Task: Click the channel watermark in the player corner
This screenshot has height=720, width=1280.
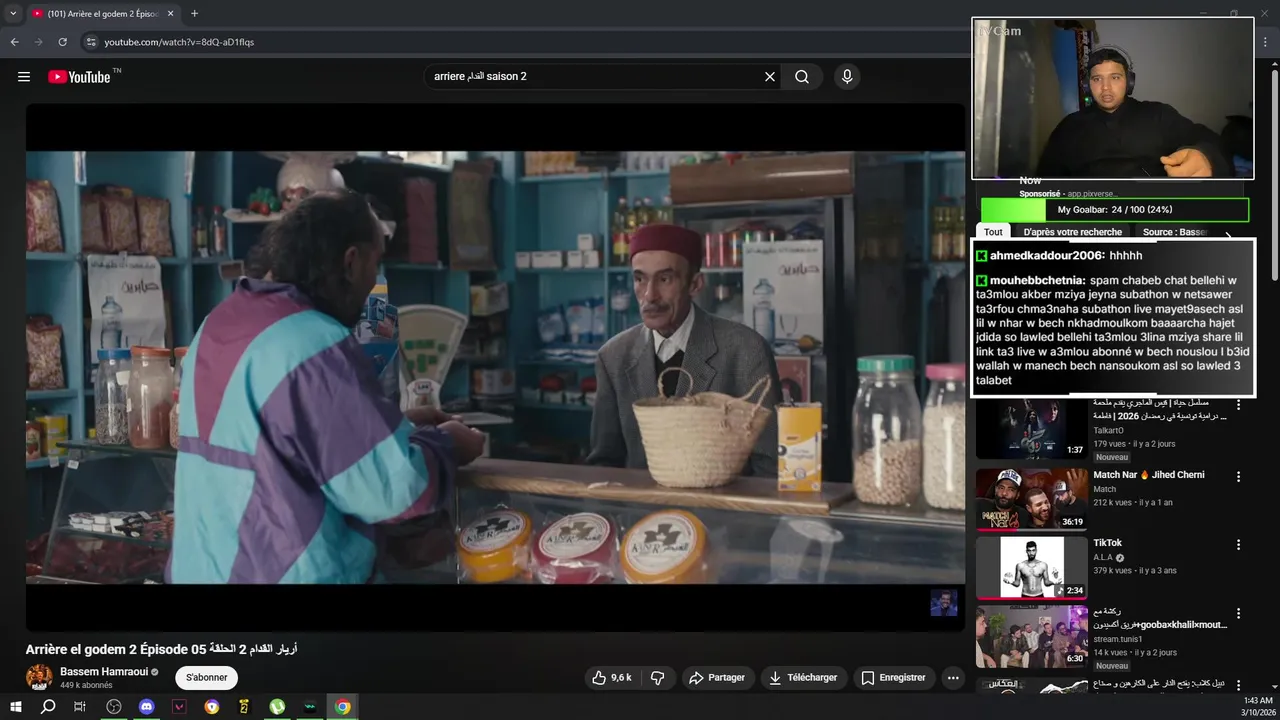Action: coord(944,603)
